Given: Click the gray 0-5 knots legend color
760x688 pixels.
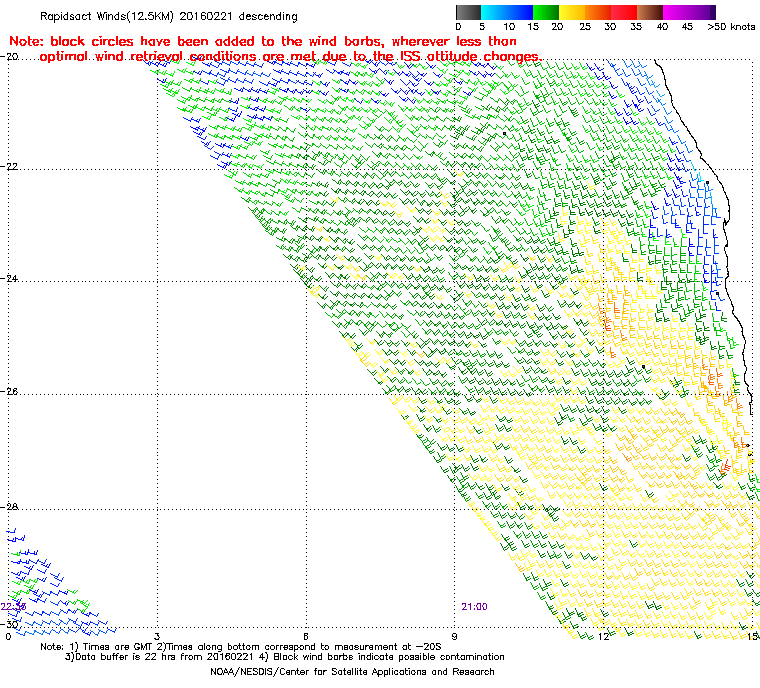Looking at the screenshot, I should 468,12.
